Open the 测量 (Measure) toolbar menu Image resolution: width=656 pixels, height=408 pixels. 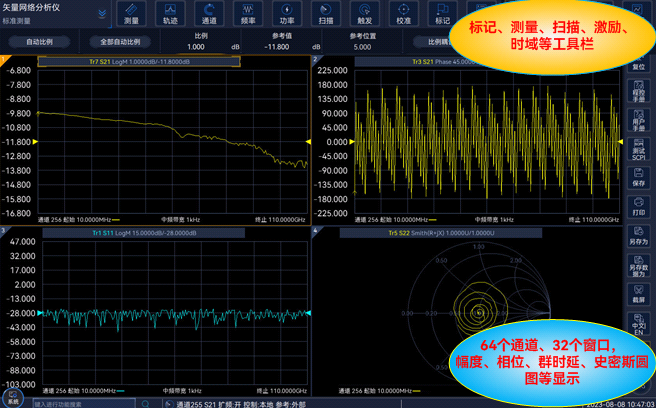pyautogui.click(x=131, y=13)
